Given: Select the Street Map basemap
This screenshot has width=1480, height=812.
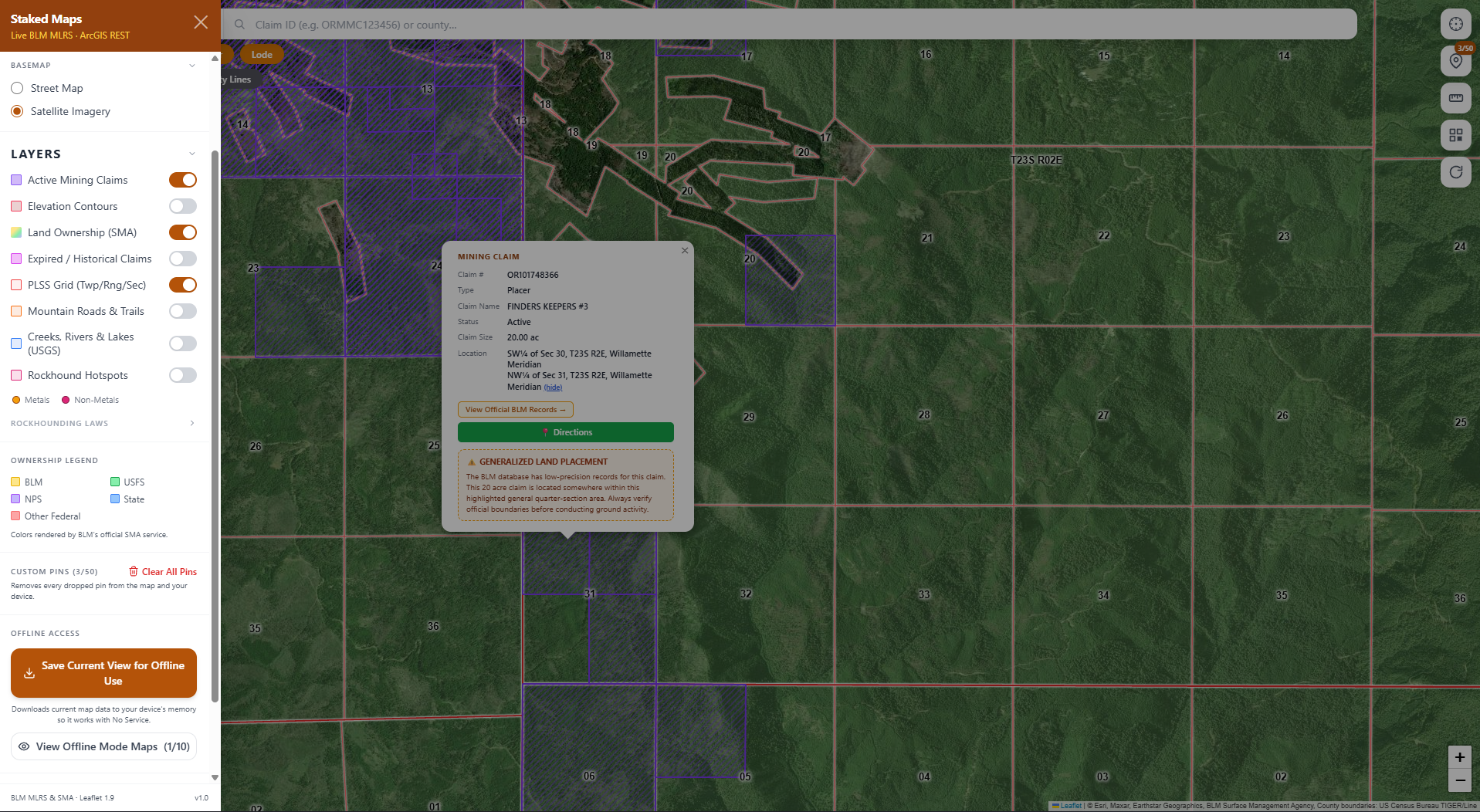Looking at the screenshot, I should [17, 88].
